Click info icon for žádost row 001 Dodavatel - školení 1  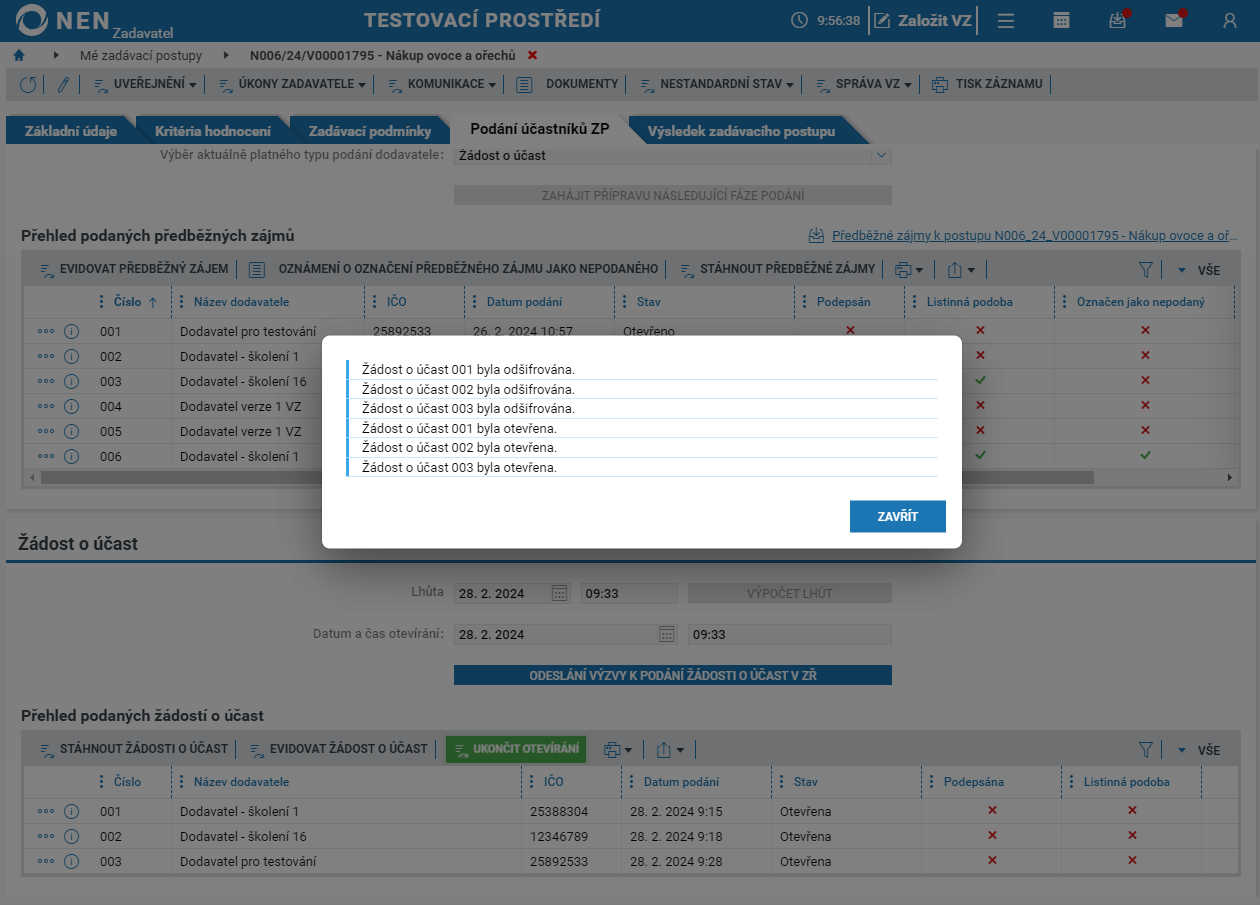[71, 811]
